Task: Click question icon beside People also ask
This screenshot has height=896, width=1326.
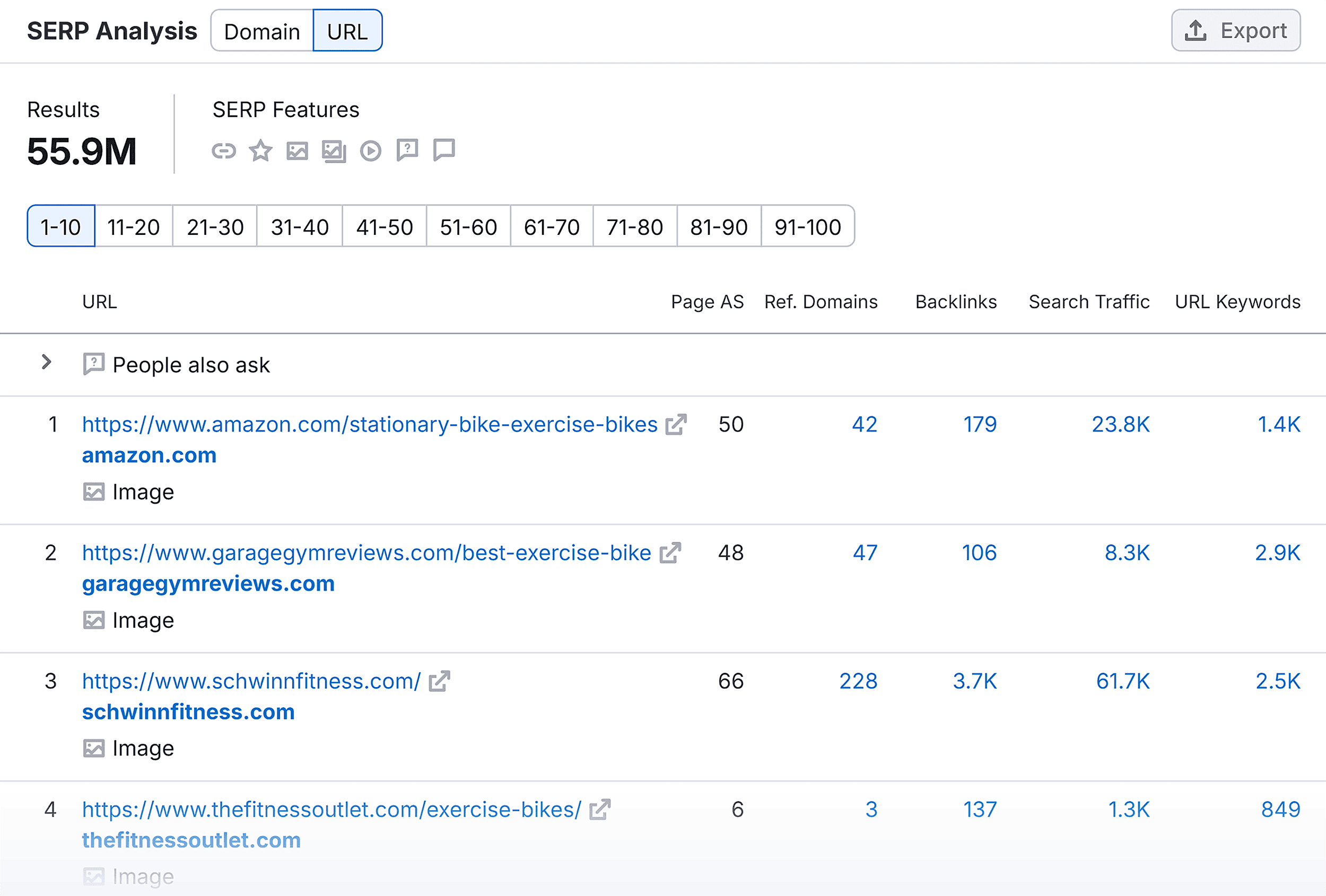Action: [x=93, y=364]
